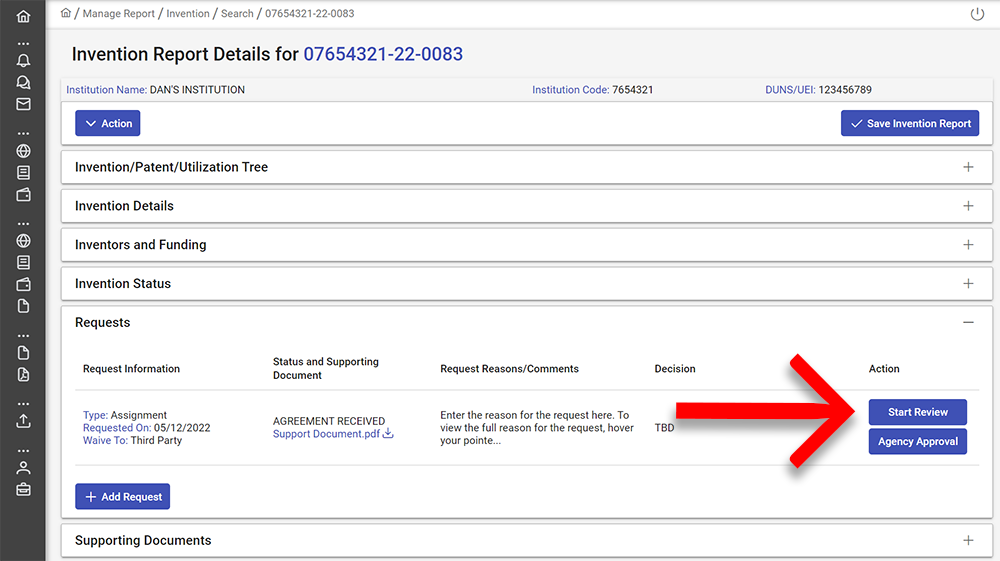This screenshot has height=561, width=1000.
Task: Click the breadcrumb home icon
Action: 66,13
